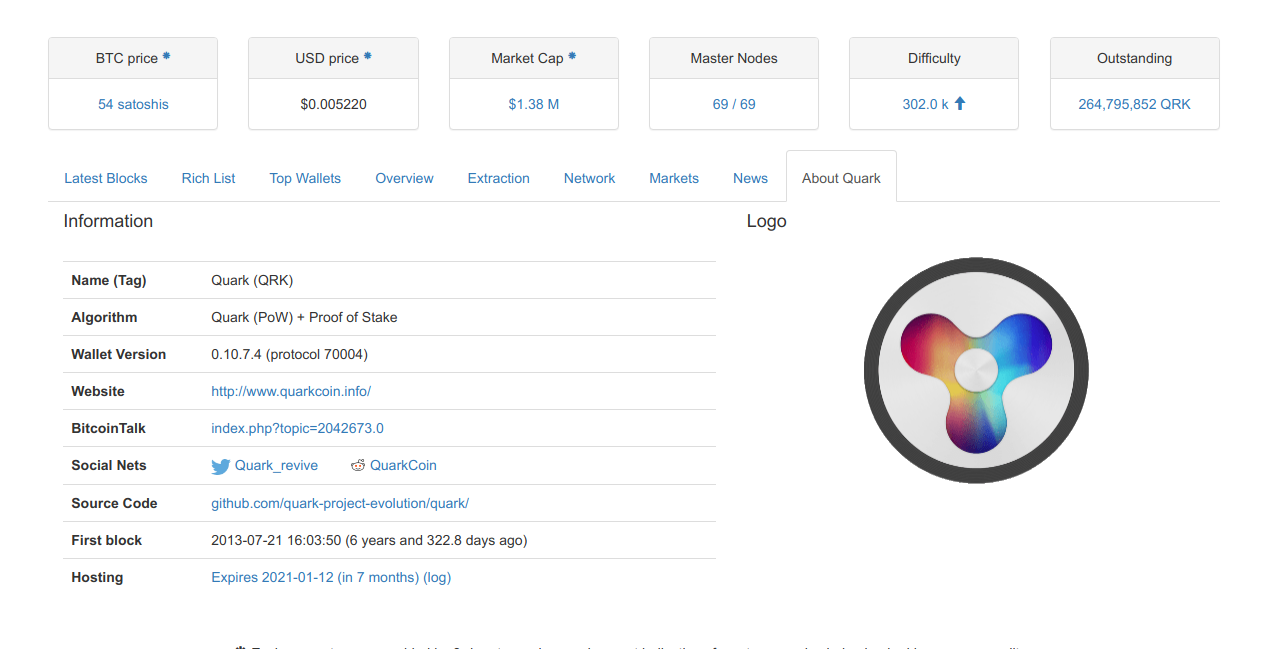Click the Quark coin logo image

click(x=975, y=370)
